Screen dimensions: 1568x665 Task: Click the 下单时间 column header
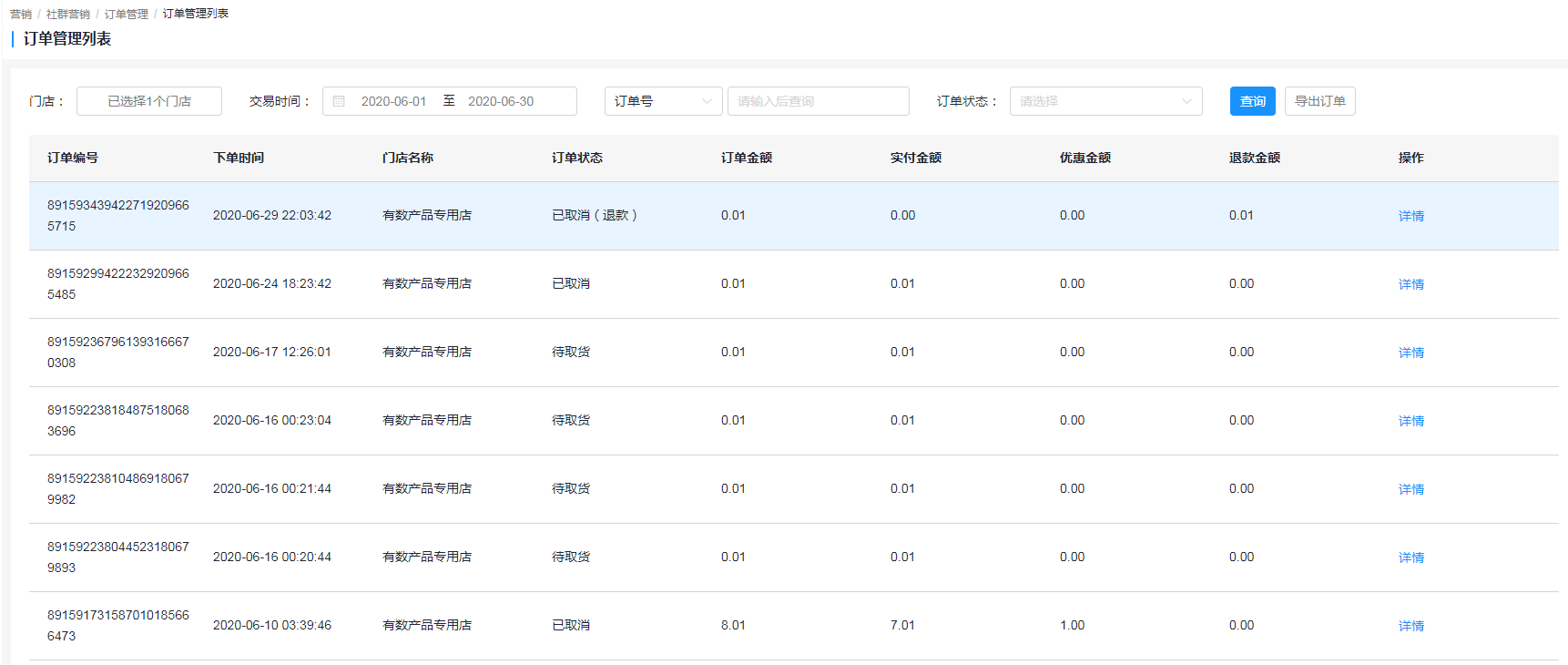click(239, 158)
